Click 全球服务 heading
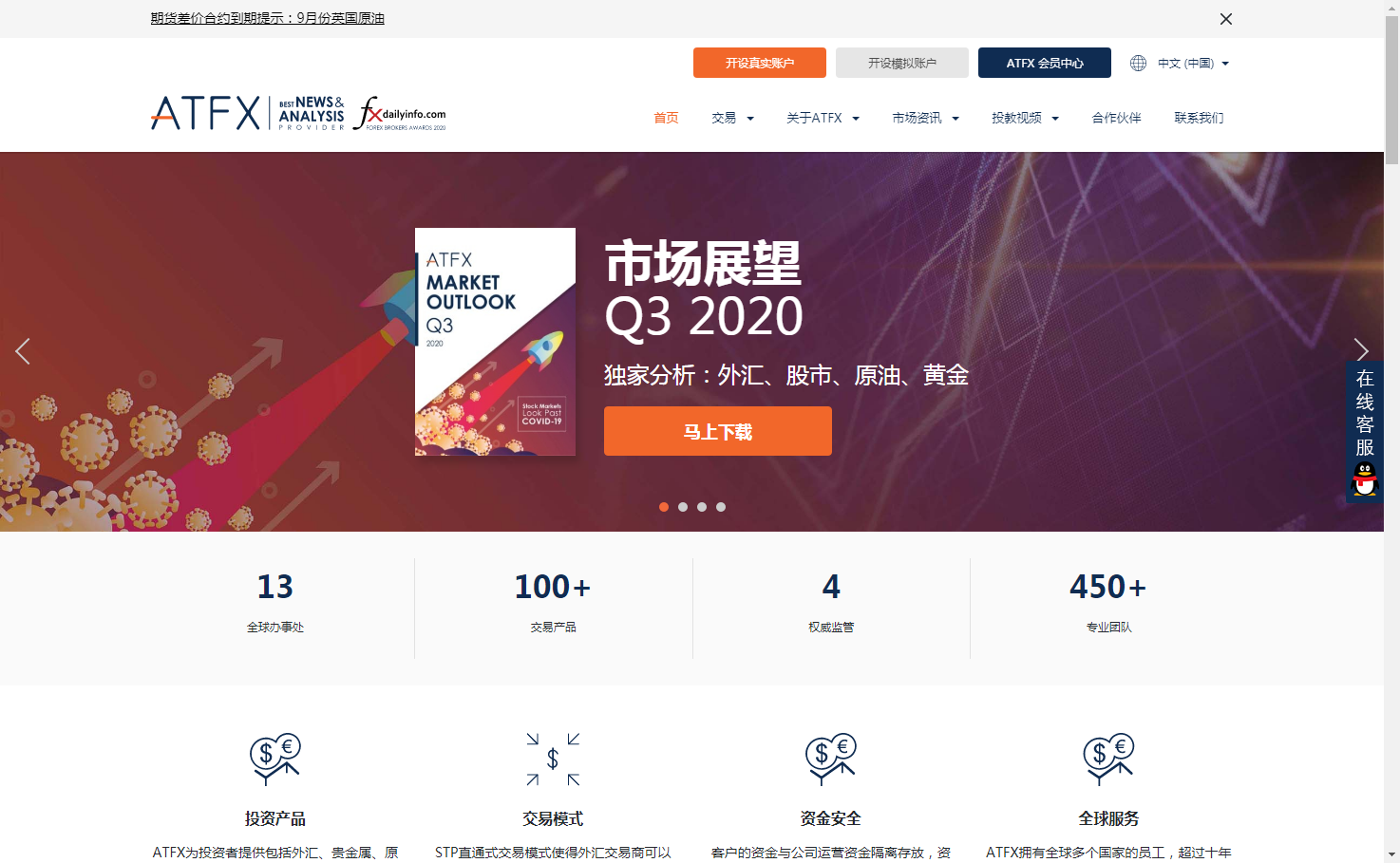 [1108, 818]
